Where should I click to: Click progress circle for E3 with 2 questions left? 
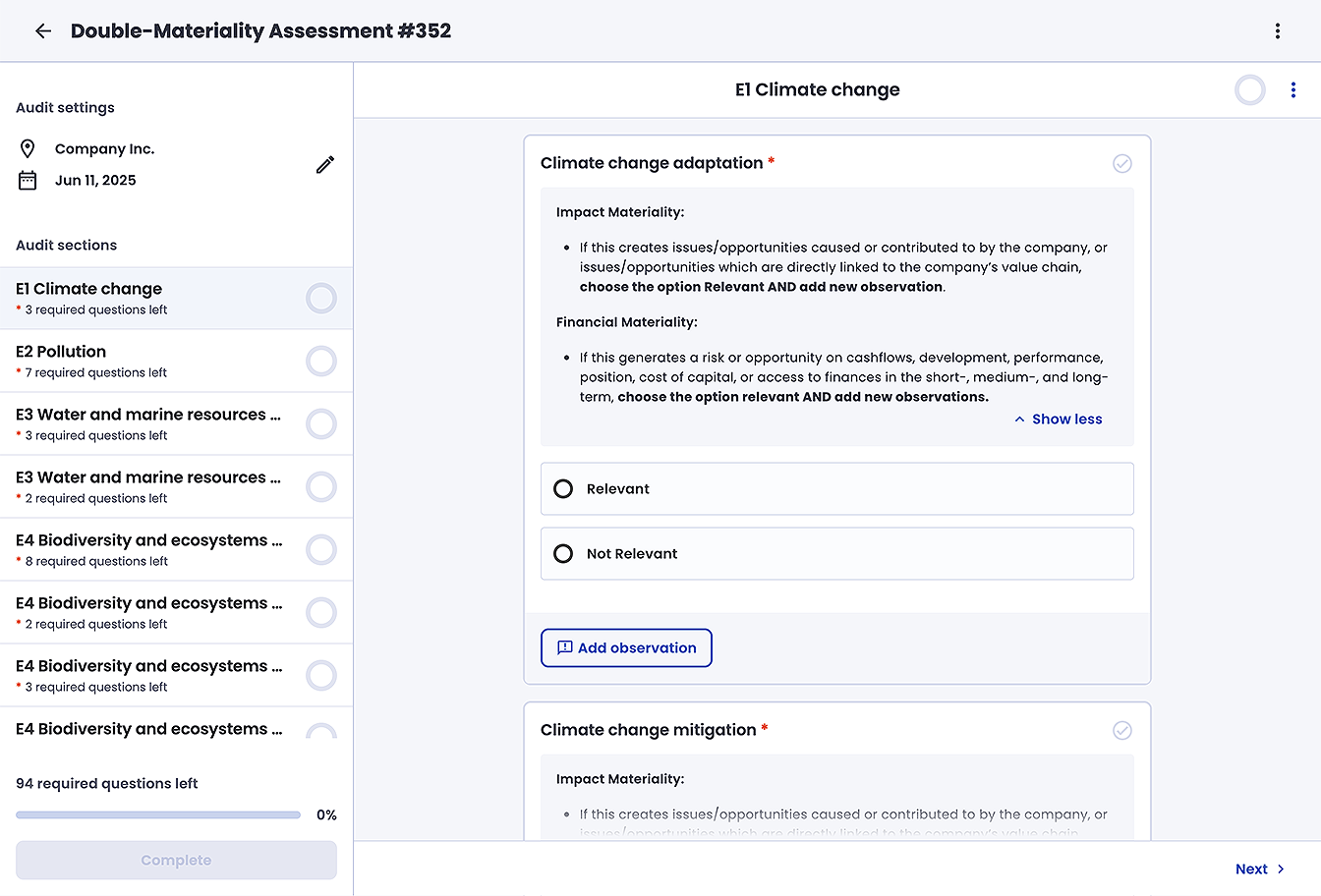click(321, 486)
